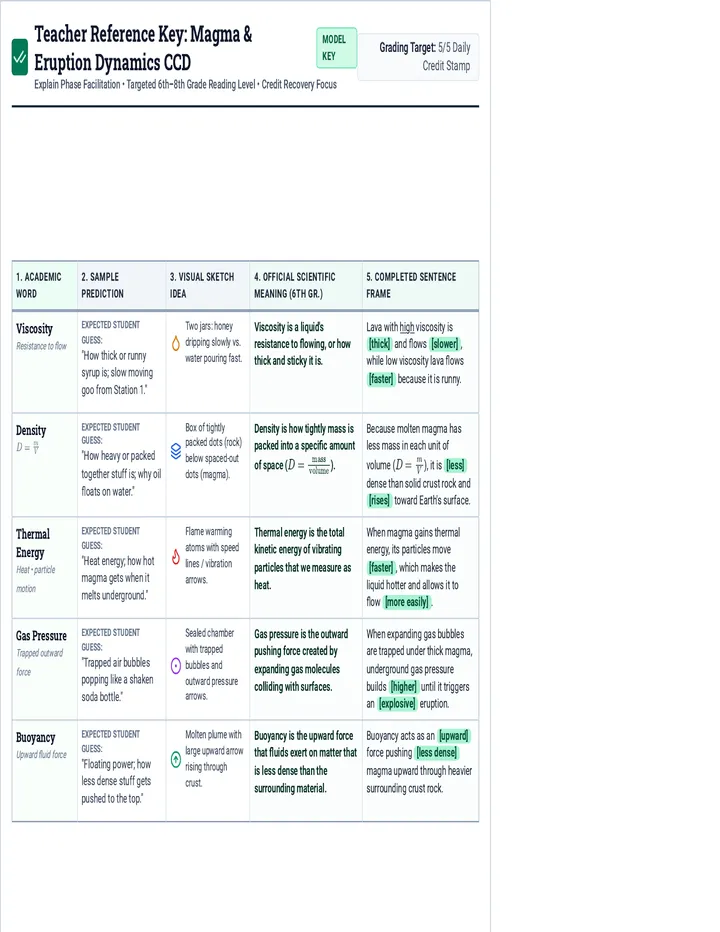Click the 'Thermal energy is the total kinetic energy' definition

click(303, 558)
